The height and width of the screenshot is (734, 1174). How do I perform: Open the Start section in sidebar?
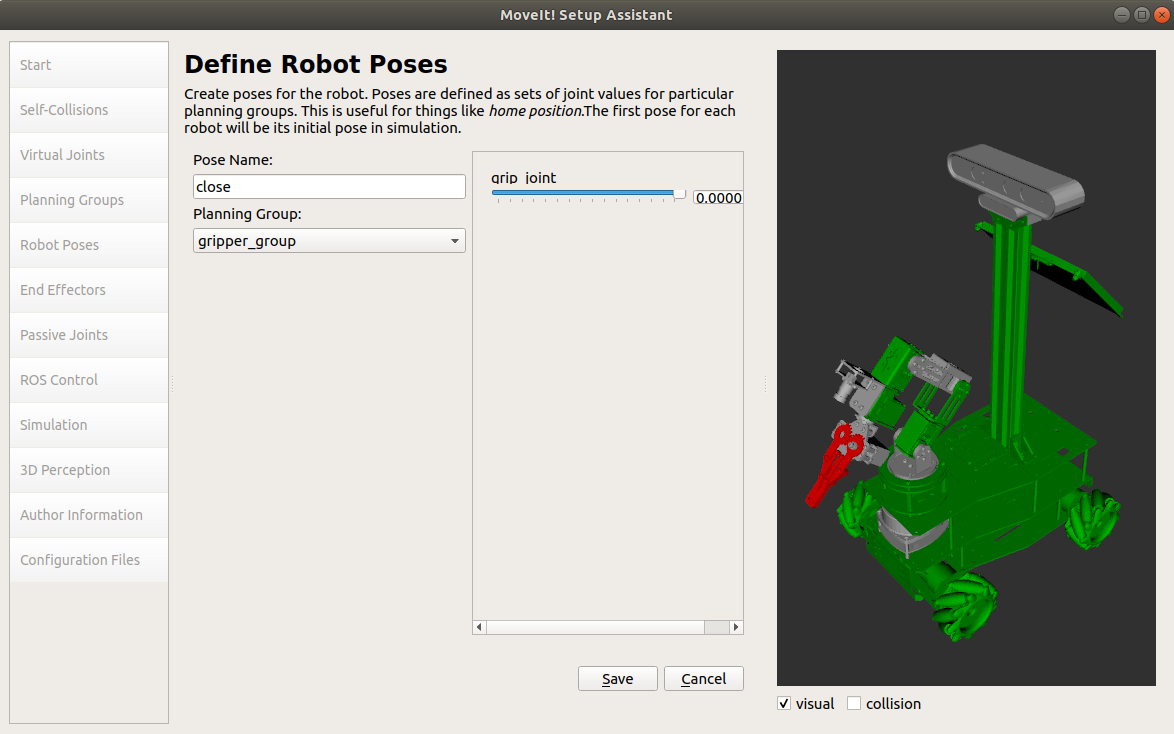[89, 65]
